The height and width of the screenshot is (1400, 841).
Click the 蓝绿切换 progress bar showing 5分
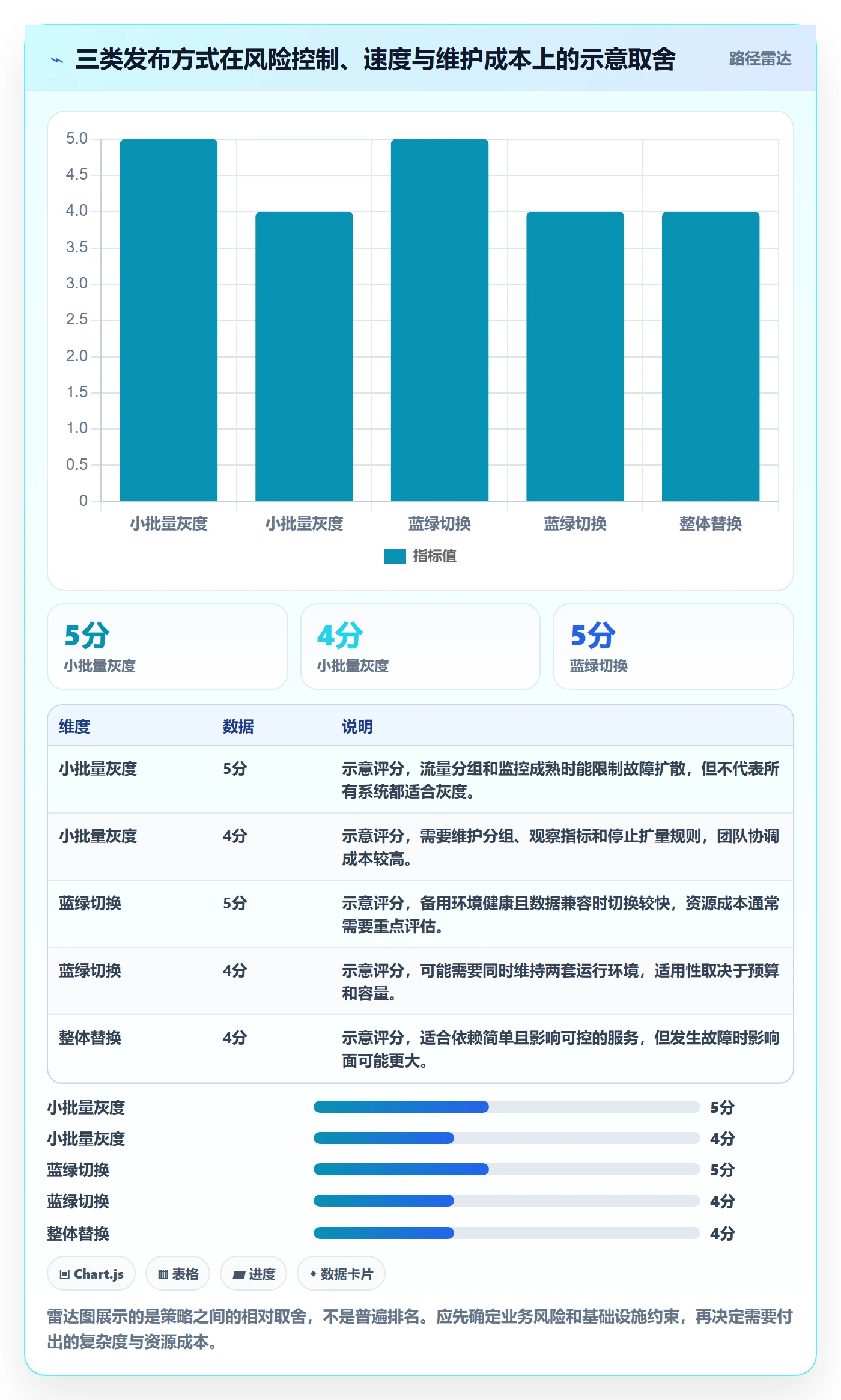[506, 1169]
